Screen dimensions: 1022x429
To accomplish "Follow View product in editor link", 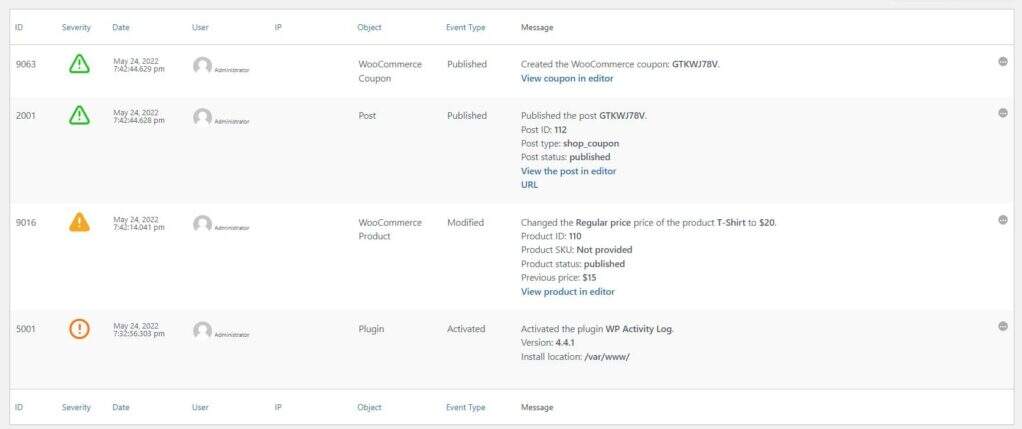I will point(567,292).
